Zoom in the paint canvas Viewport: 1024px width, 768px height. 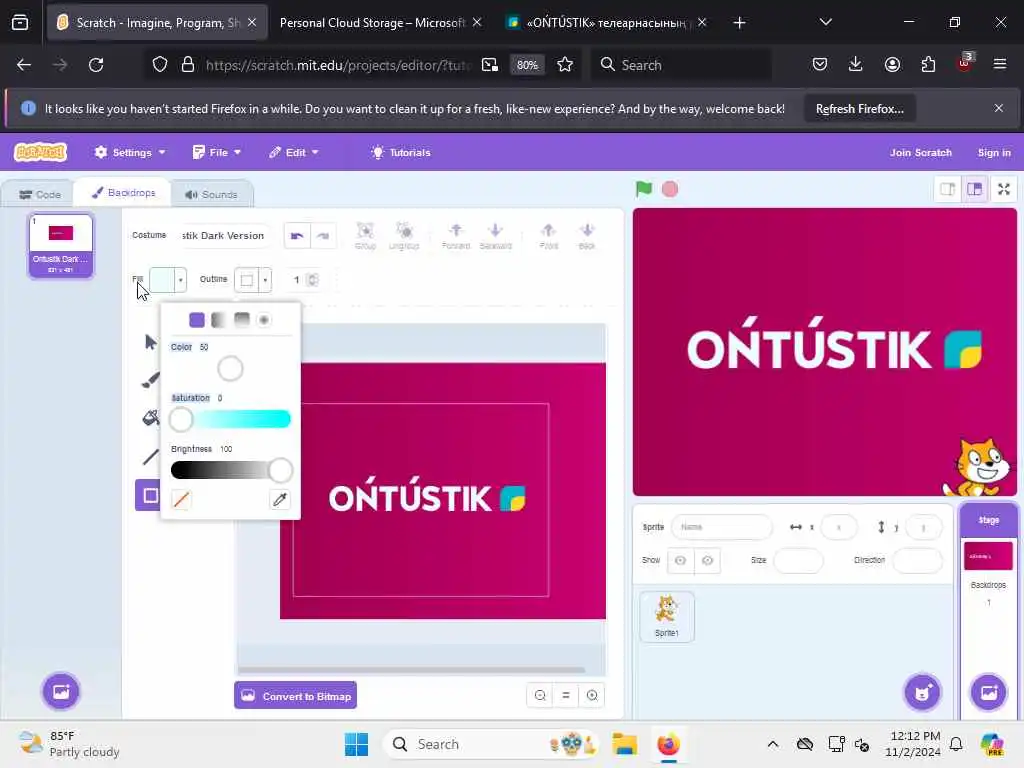pos(592,696)
